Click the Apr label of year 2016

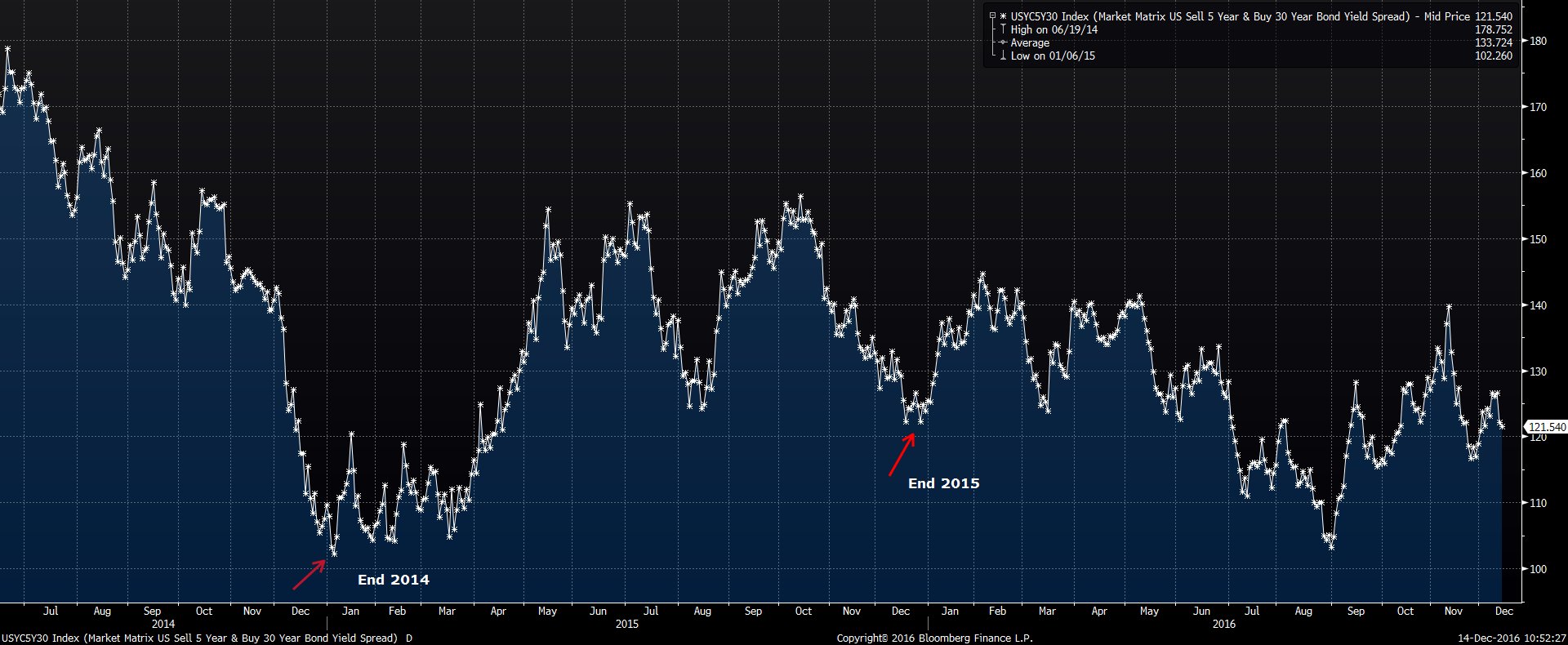(1099, 611)
